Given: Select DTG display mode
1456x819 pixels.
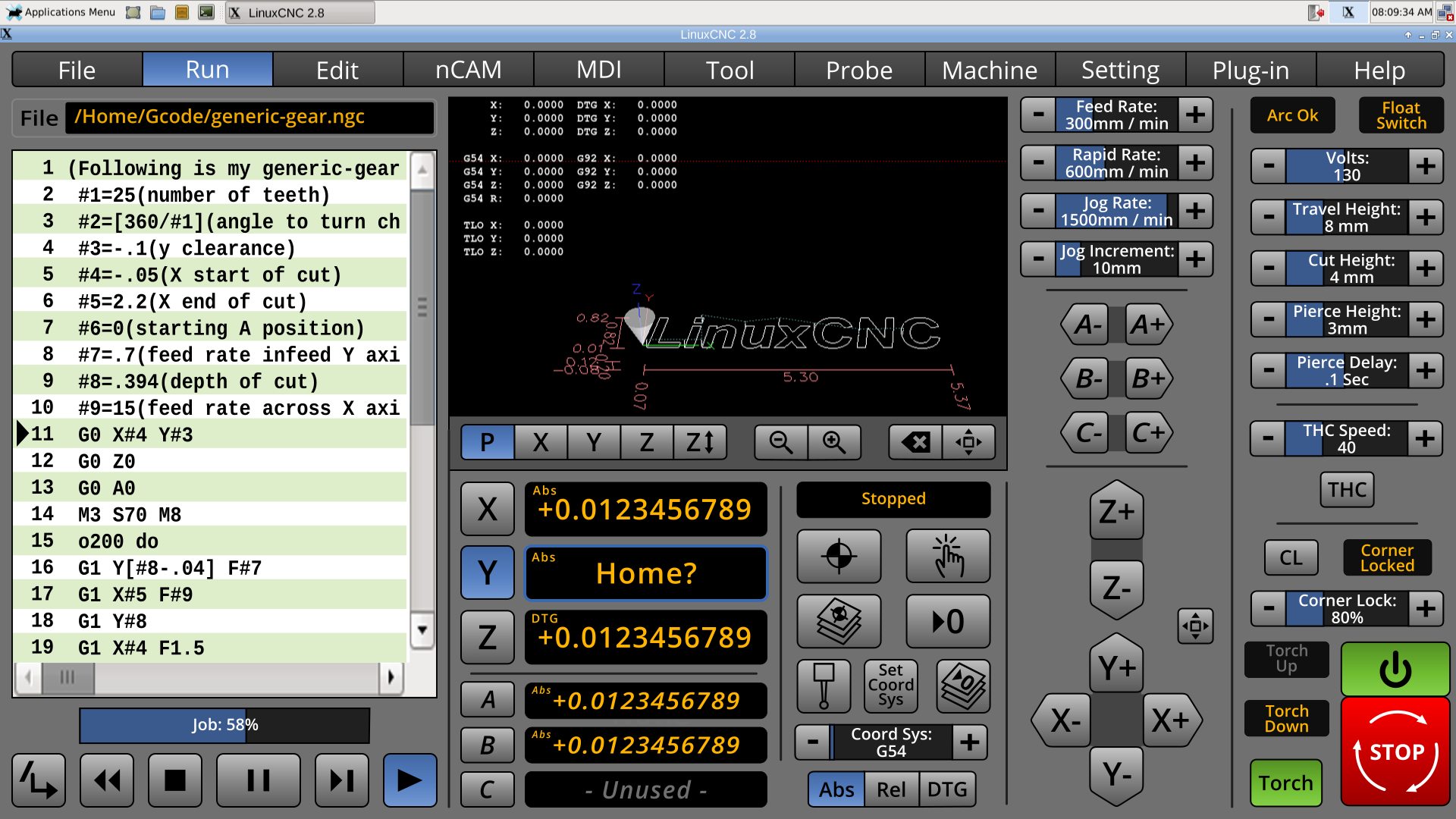Looking at the screenshot, I should click(947, 789).
